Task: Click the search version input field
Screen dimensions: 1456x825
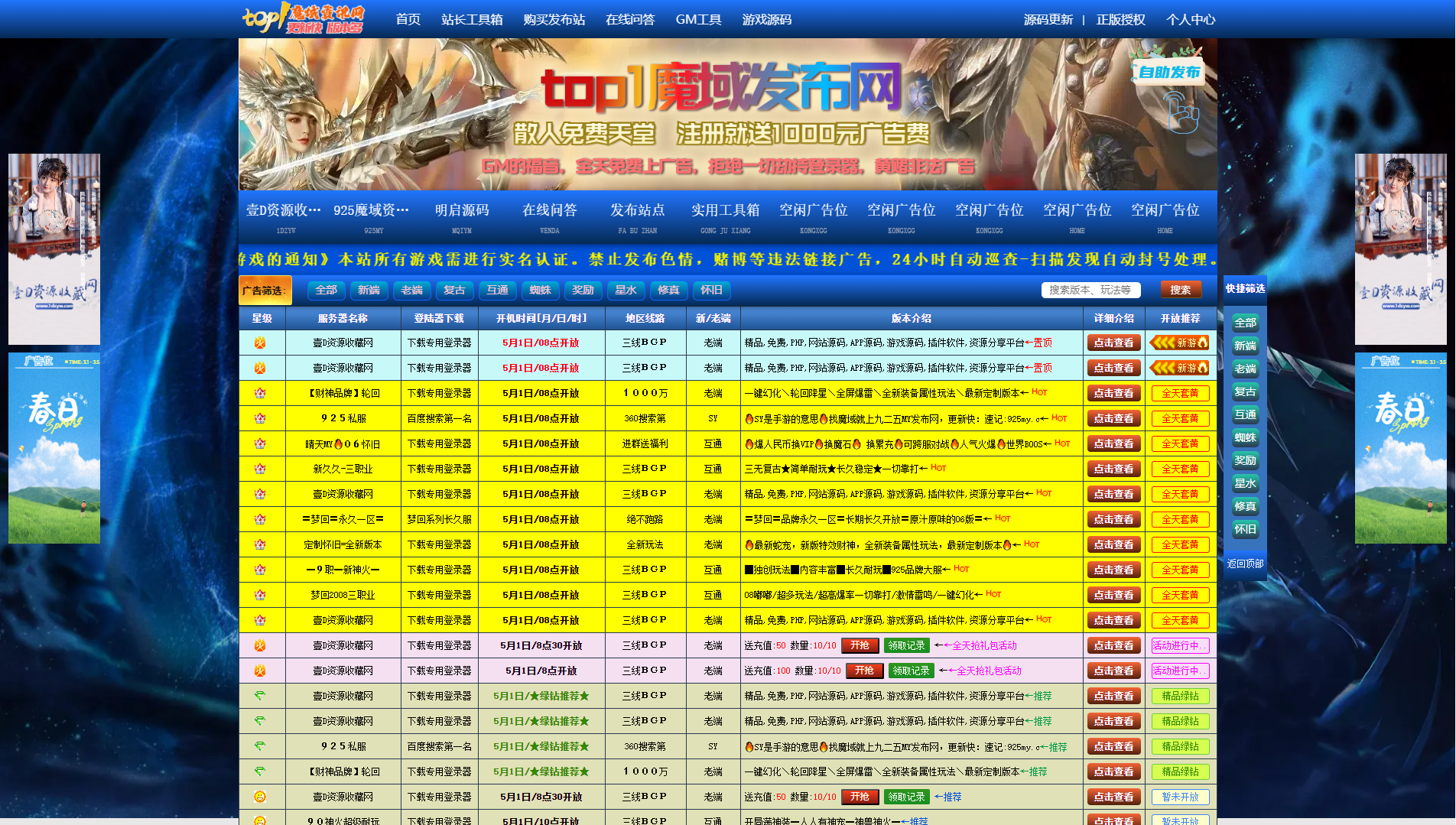Action: (1090, 290)
